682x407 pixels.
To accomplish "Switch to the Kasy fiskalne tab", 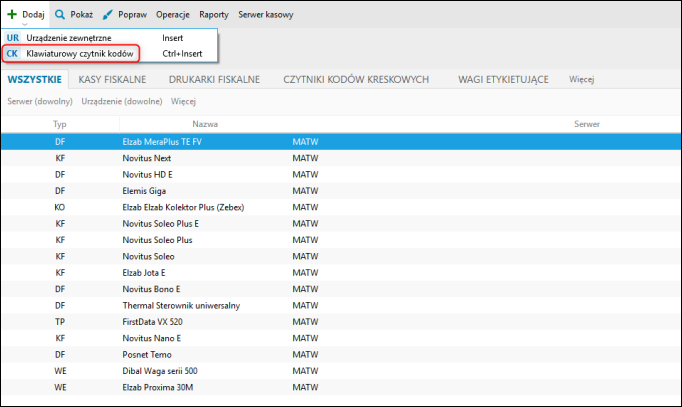I will [112, 79].
